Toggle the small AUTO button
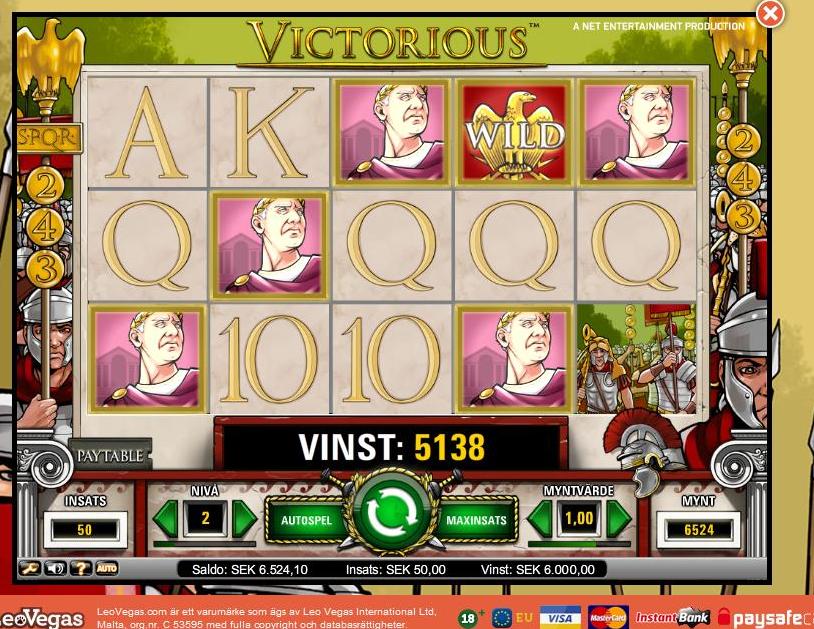The image size is (814, 629). click(x=106, y=568)
